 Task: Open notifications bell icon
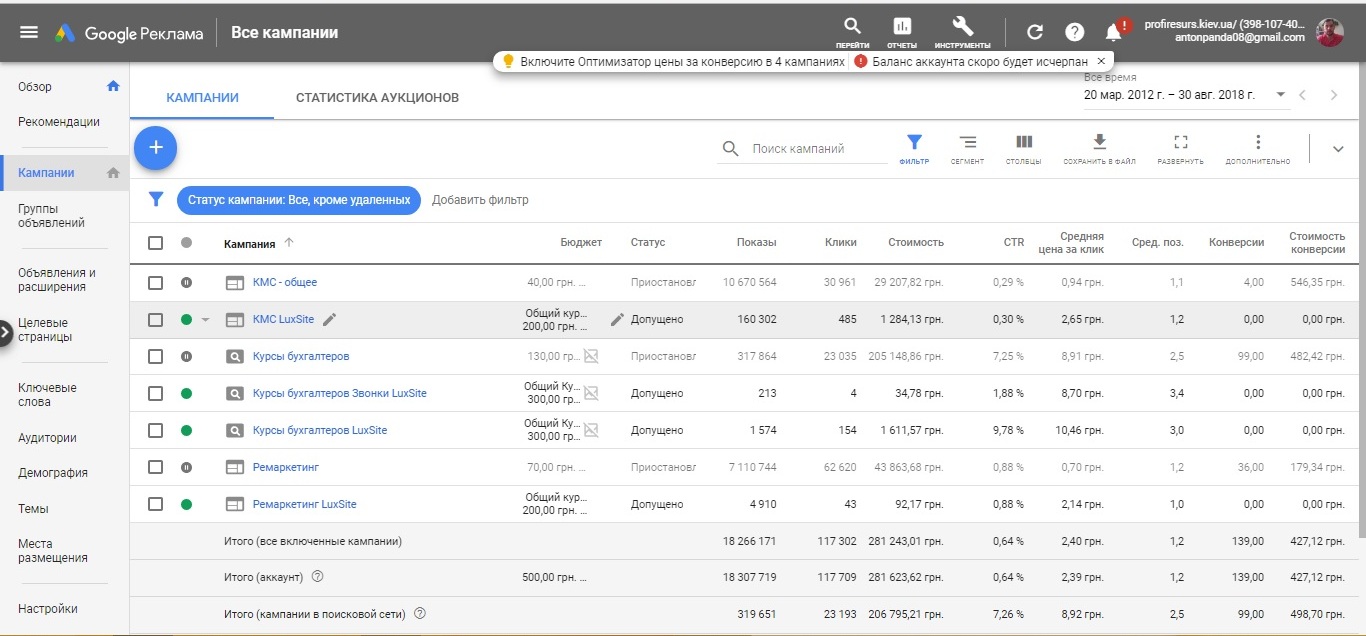1114,32
